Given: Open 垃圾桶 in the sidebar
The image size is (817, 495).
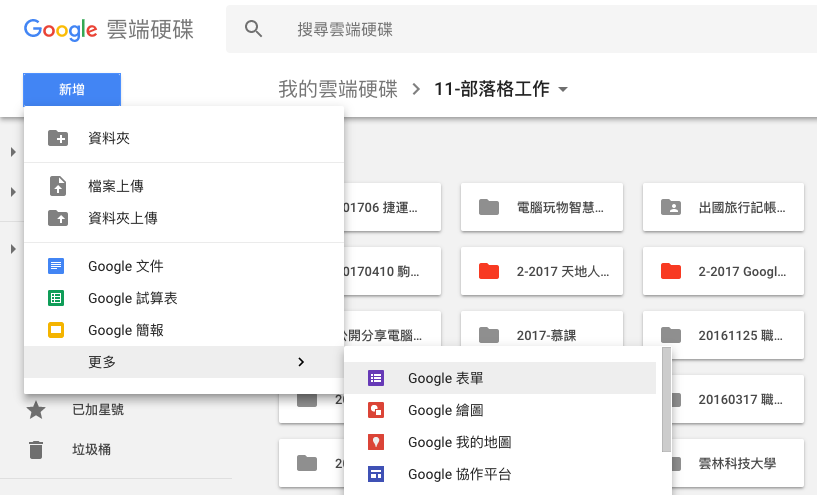Looking at the screenshot, I should (x=92, y=450).
